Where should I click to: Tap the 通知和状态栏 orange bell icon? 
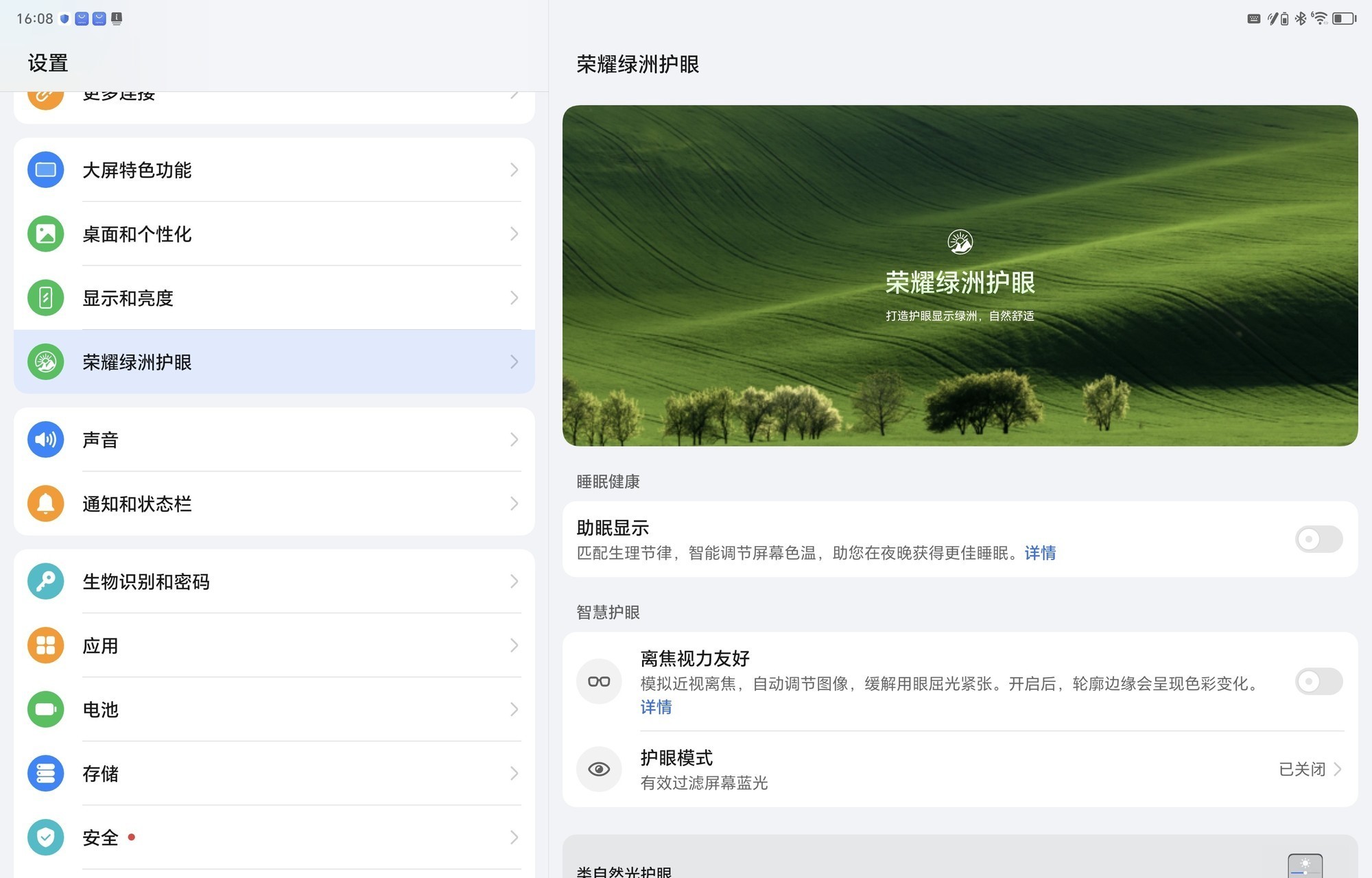pyautogui.click(x=45, y=503)
